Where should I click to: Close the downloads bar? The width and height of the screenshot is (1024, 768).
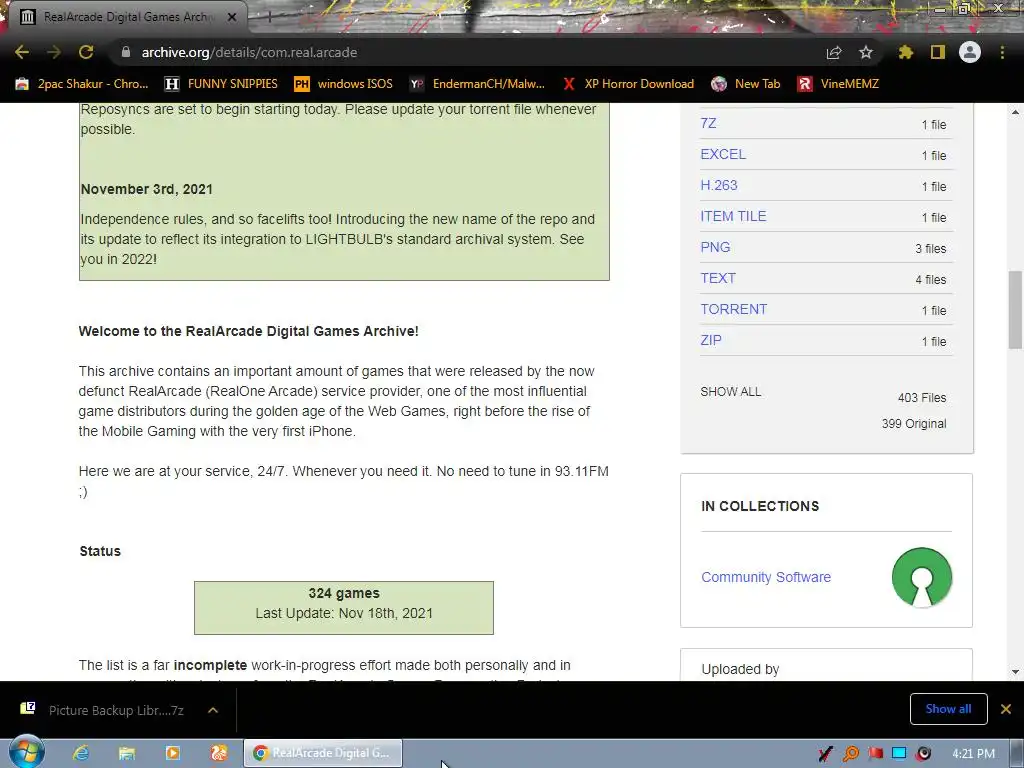tap(1006, 709)
